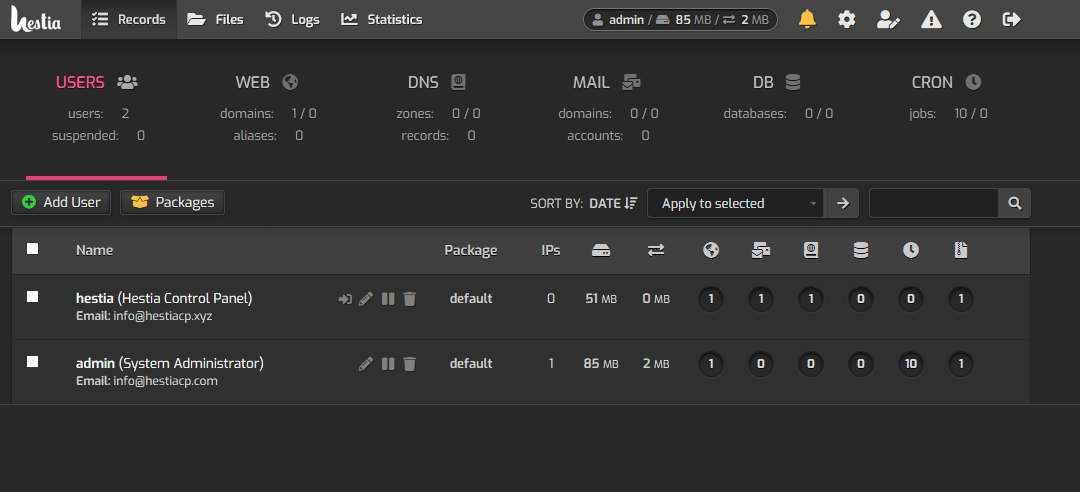This screenshot has width=1080, height=492.
Task: Click the search magnifier button
Action: [x=1015, y=203]
